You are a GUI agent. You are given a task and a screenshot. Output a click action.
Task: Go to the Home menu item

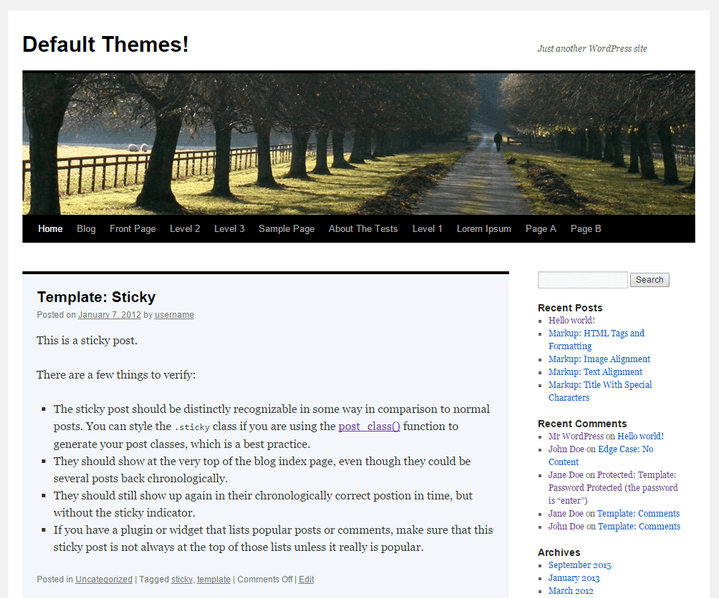pos(50,229)
